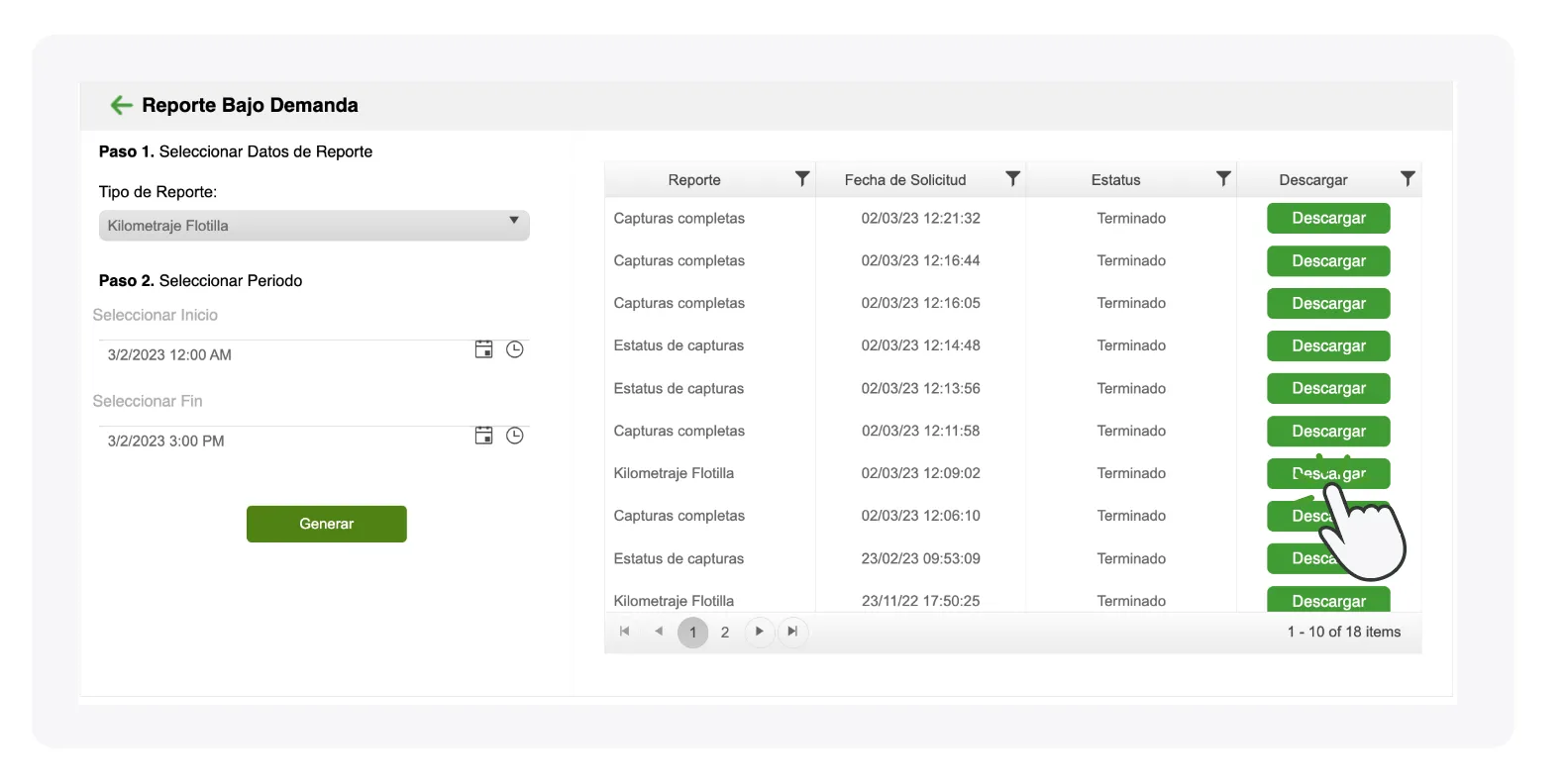This screenshot has height=784, width=1567.
Task: Open the Tipo de Reporte dropdown
Action: click(314, 226)
